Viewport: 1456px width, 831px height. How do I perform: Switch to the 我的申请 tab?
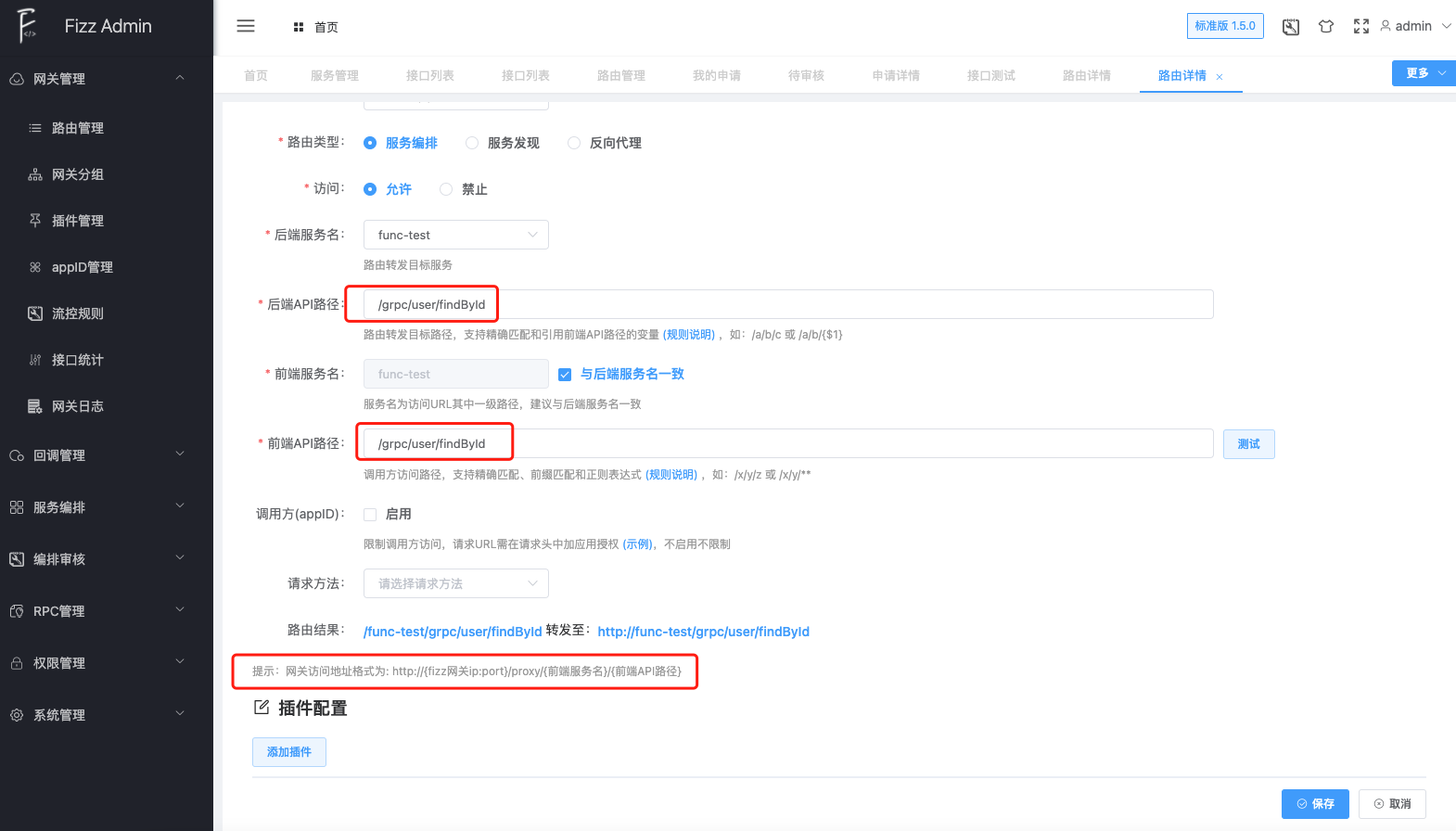click(717, 76)
